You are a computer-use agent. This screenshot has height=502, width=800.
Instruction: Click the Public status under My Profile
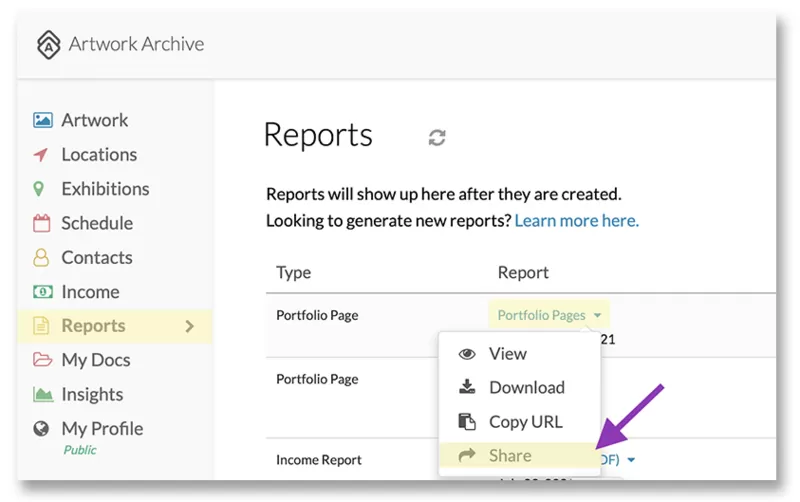click(x=80, y=450)
